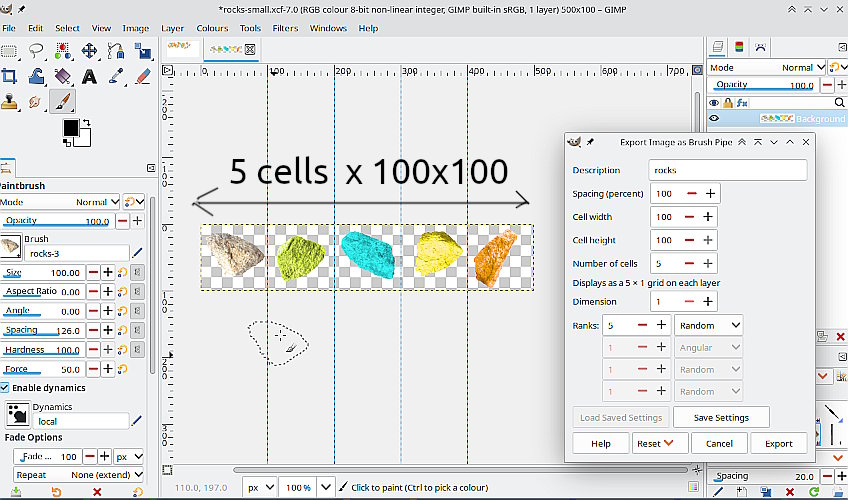This screenshot has width=848, height=500.
Task: Select the Text tool
Action: coord(89,76)
